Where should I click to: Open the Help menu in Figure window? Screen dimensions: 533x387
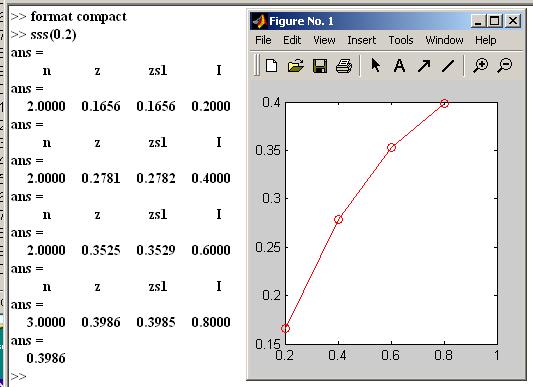coord(485,40)
